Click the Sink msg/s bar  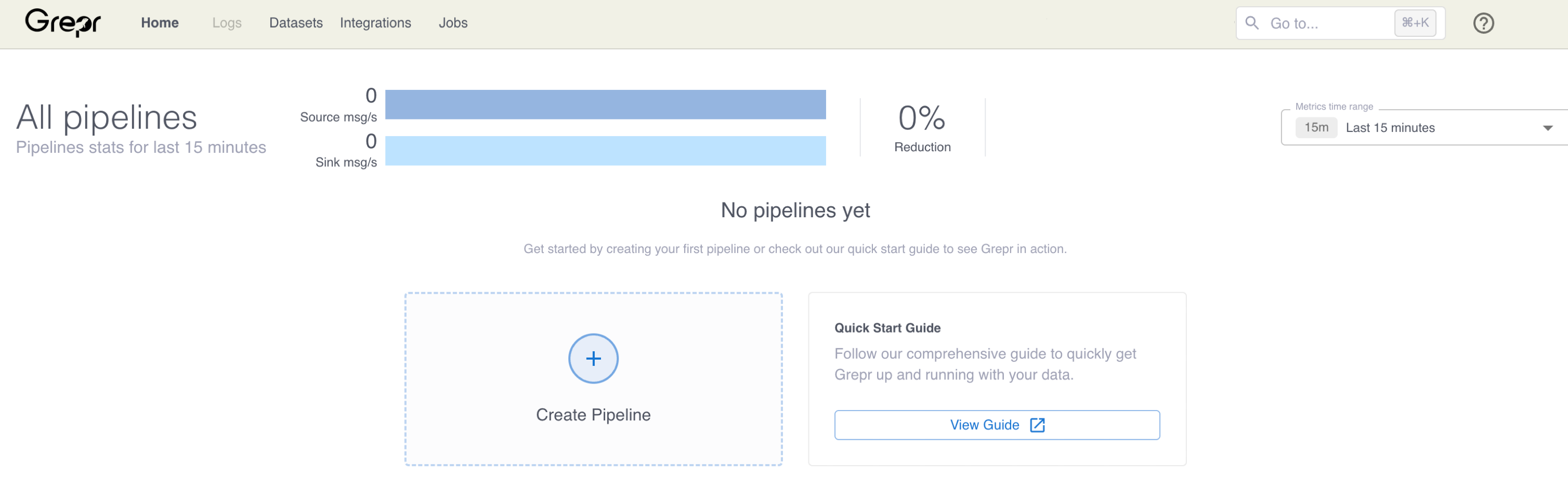[605, 150]
